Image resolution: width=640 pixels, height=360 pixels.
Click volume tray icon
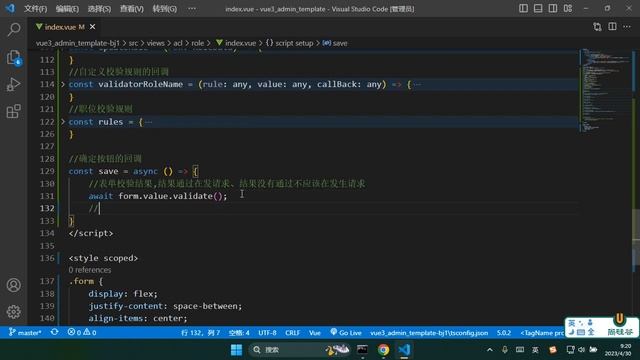[x=582, y=350]
